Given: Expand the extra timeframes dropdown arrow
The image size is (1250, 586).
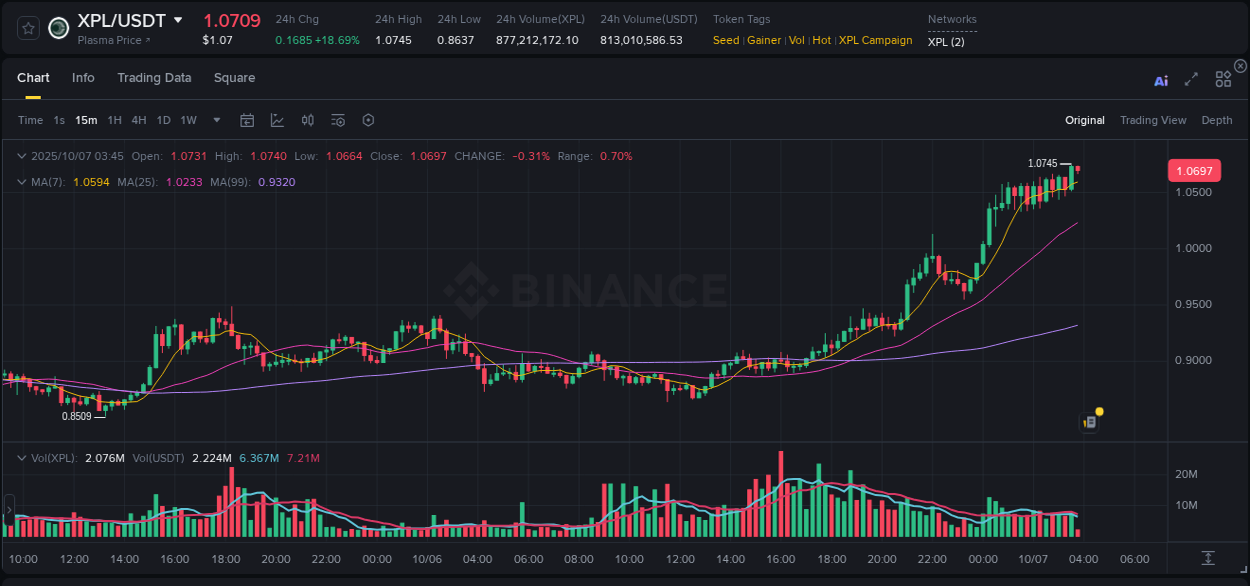Looking at the screenshot, I should point(215,120).
